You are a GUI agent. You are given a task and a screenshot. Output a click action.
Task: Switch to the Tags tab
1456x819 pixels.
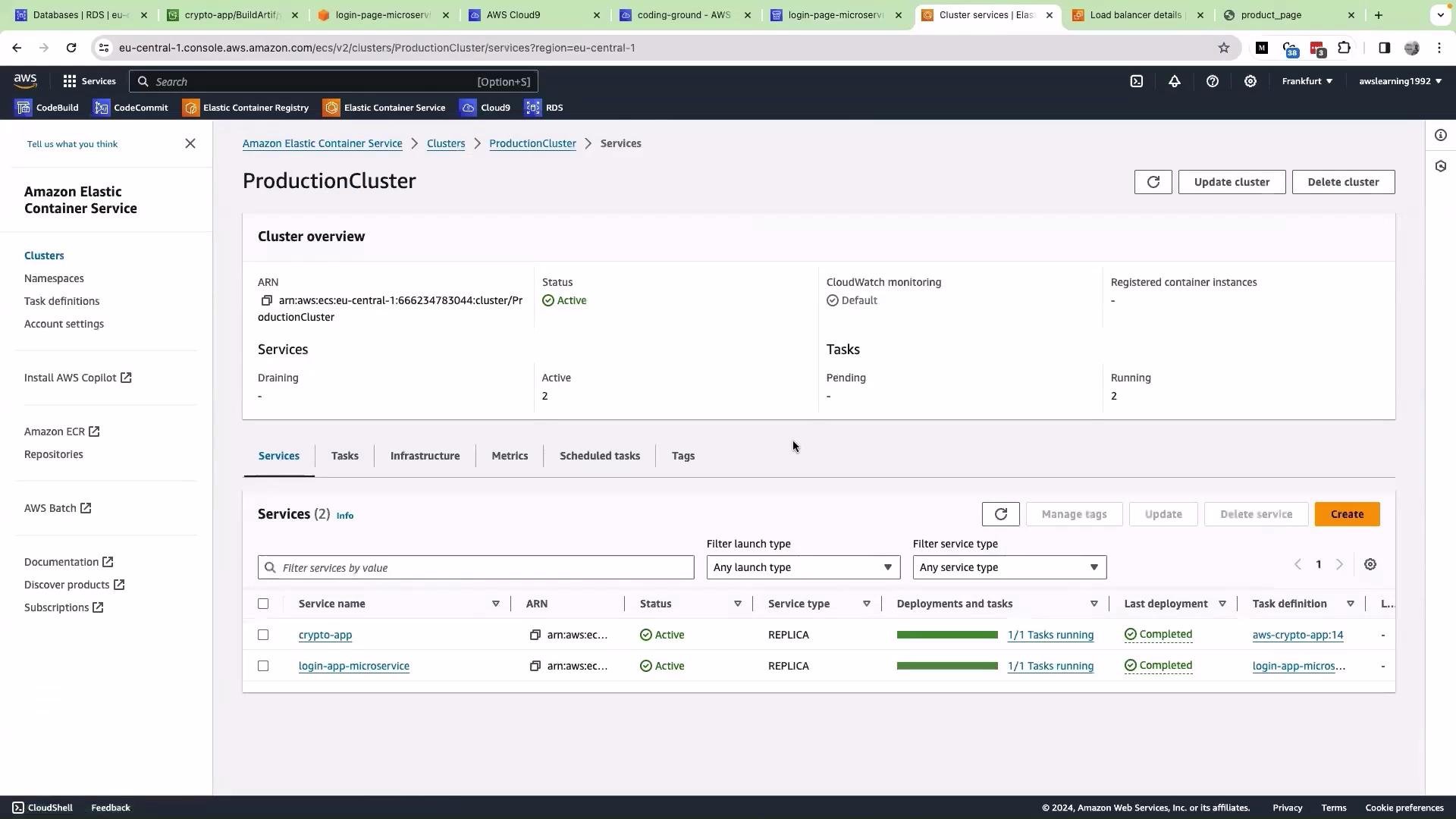pos(683,456)
